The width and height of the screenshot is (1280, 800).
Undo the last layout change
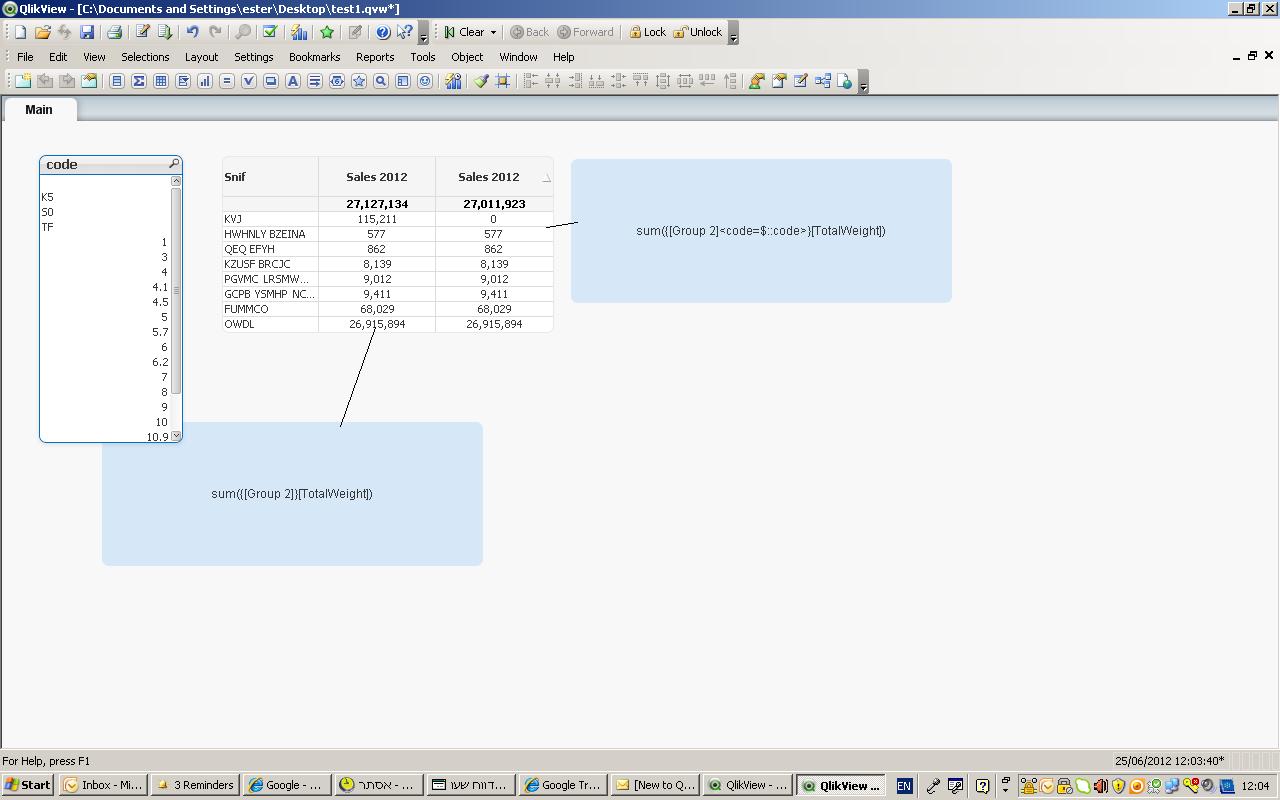coord(192,32)
